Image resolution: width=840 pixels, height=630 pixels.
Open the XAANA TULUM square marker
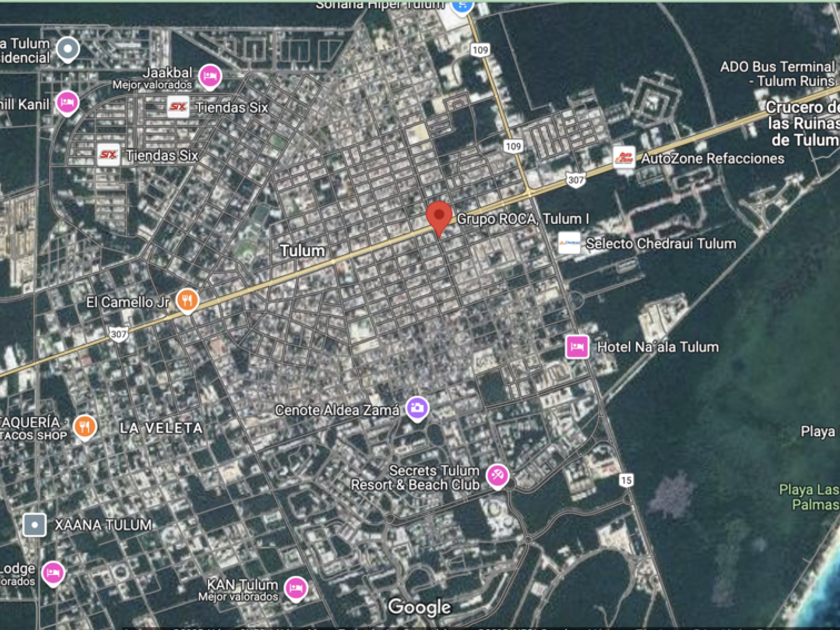pyautogui.click(x=35, y=525)
